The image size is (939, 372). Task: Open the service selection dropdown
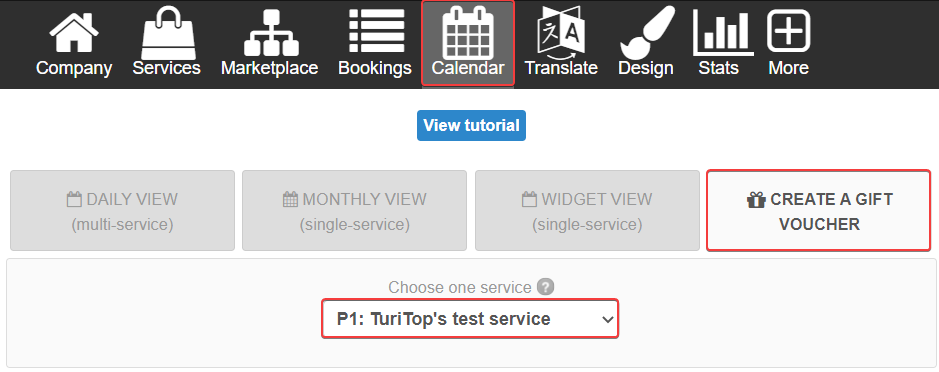[x=470, y=319]
